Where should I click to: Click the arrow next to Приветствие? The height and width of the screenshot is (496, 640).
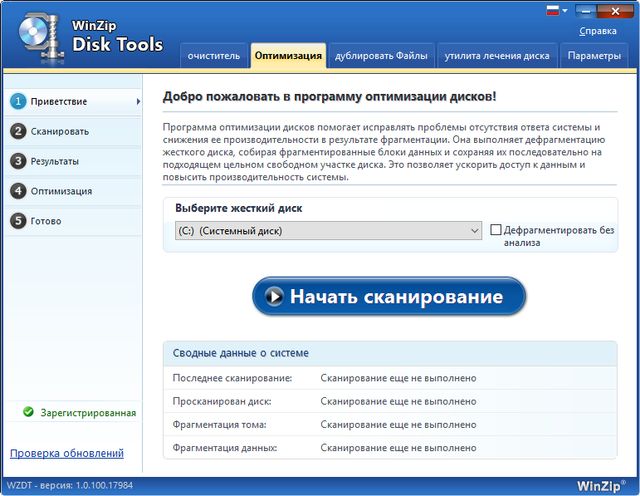[138, 101]
